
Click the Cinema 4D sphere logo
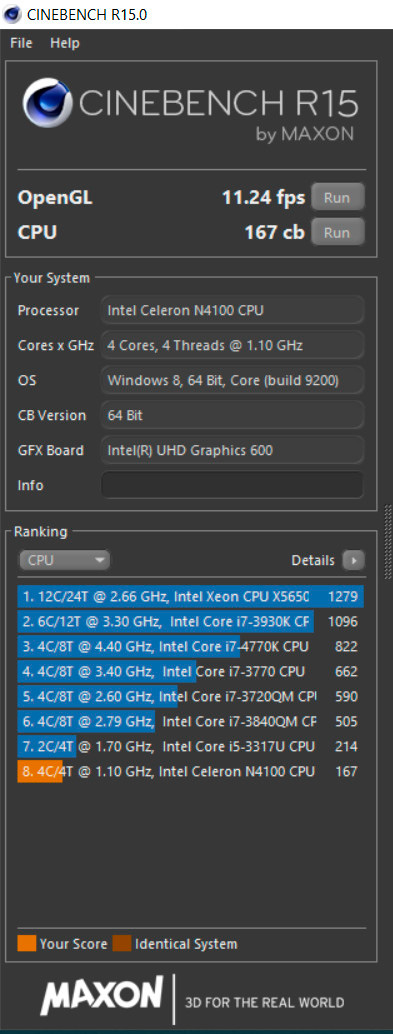point(48,103)
